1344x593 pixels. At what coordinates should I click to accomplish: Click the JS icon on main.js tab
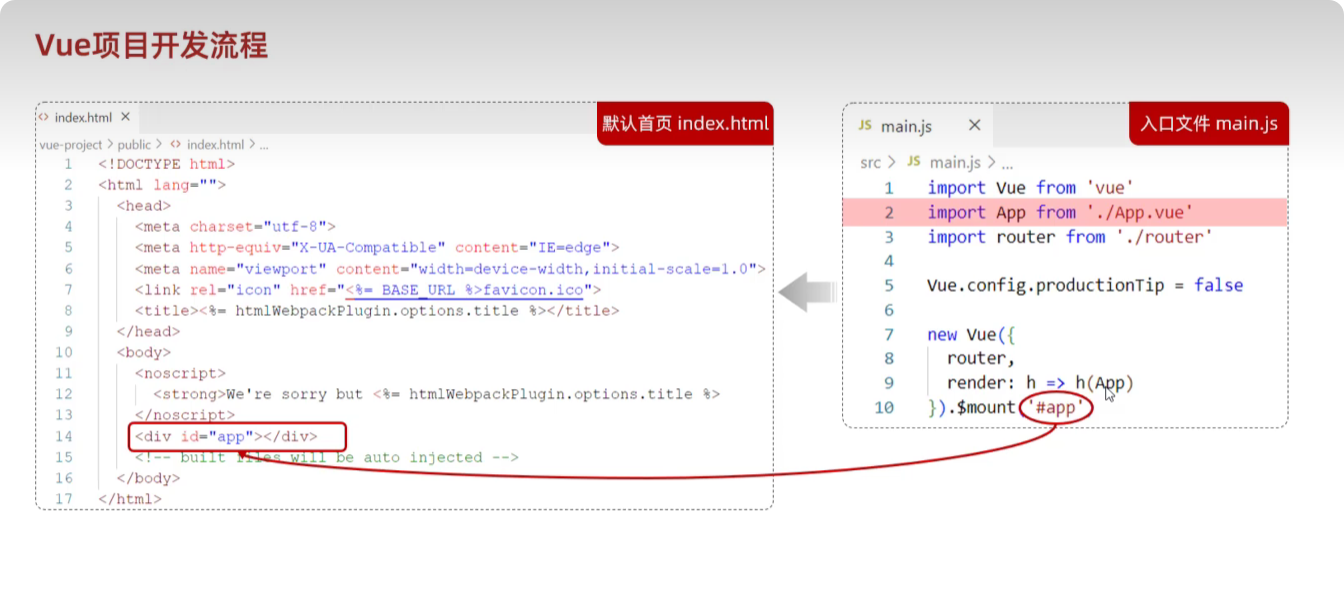865,126
